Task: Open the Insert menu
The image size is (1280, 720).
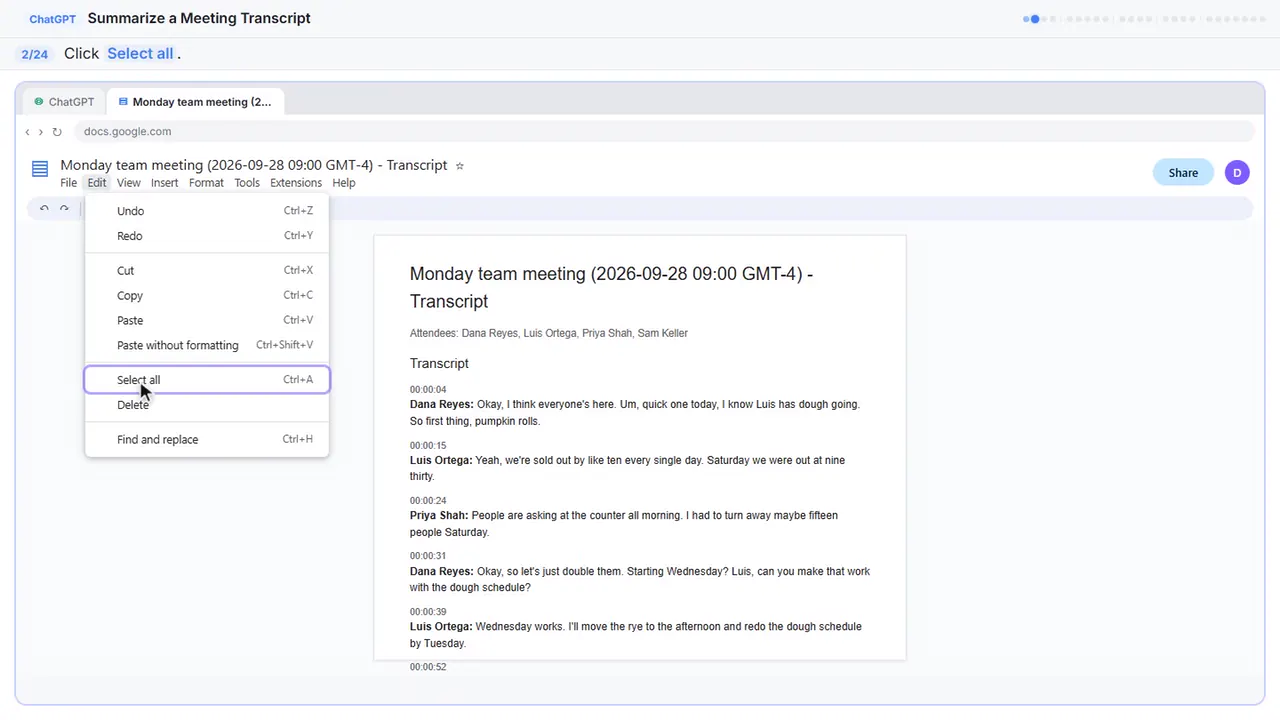Action: [165, 183]
